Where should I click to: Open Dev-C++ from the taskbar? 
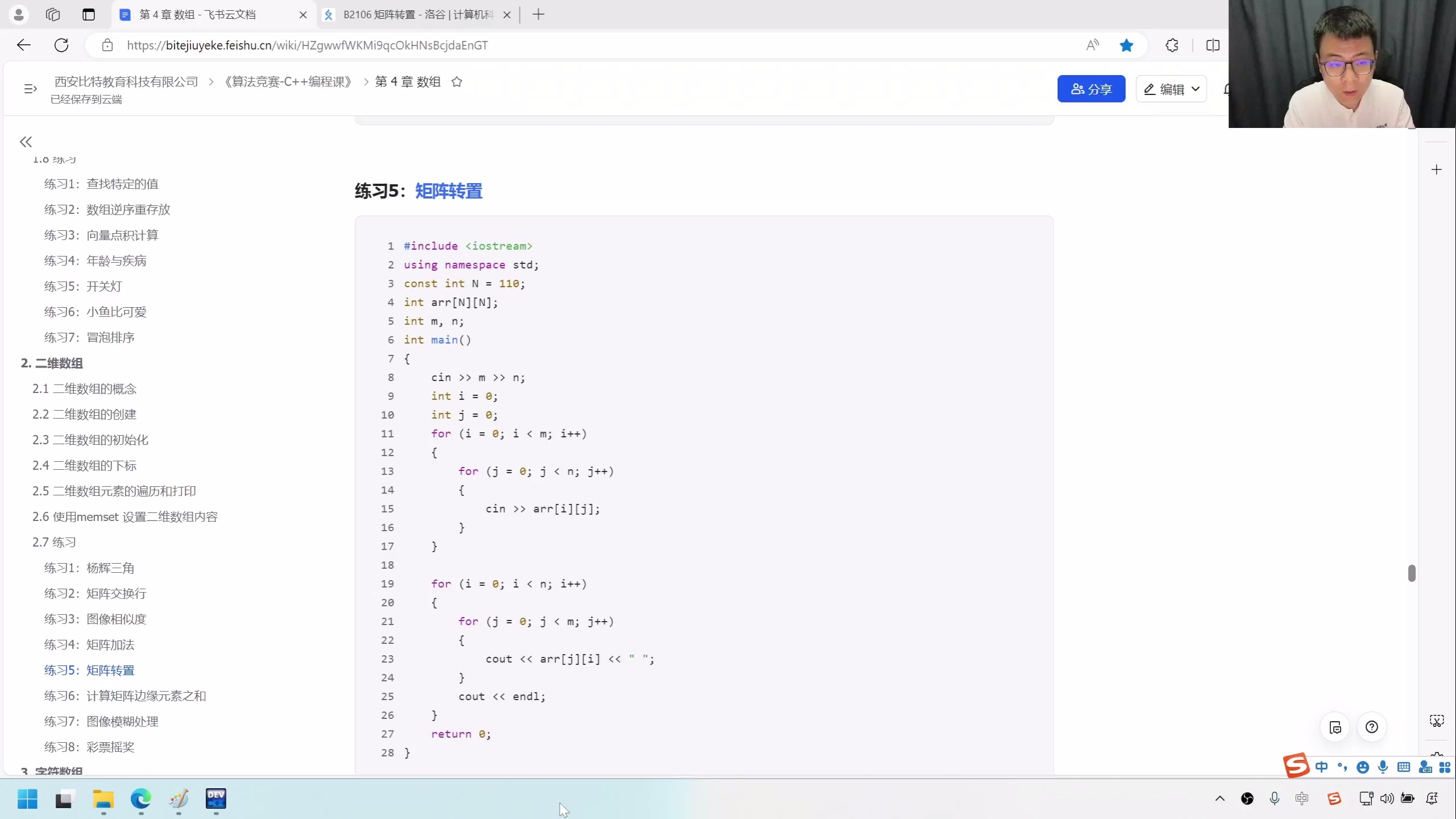click(216, 799)
